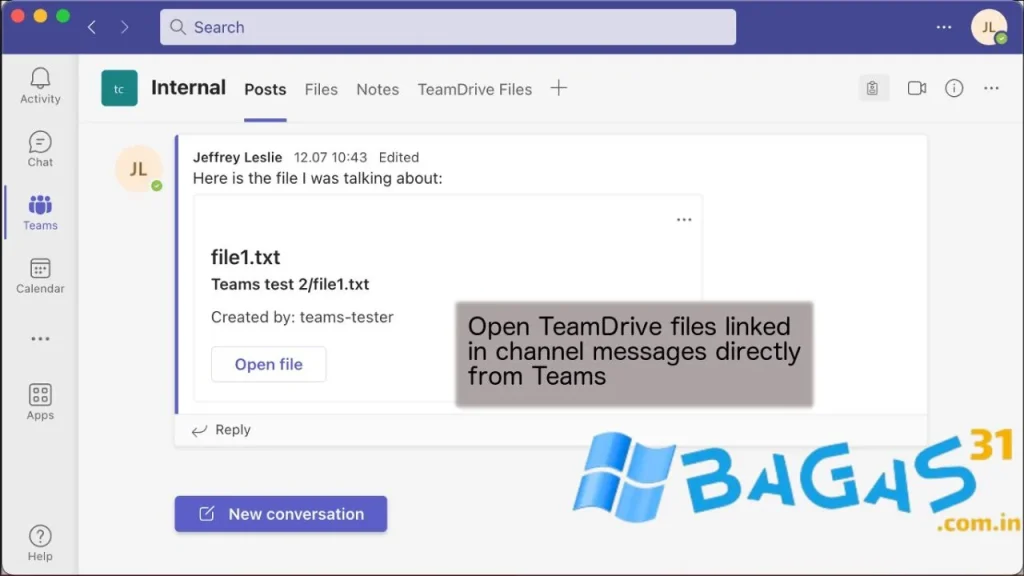Image resolution: width=1024 pixels, height=576 pixels.
Task: Click the yellow minimize window button
Action: click(x=40, y=16)
